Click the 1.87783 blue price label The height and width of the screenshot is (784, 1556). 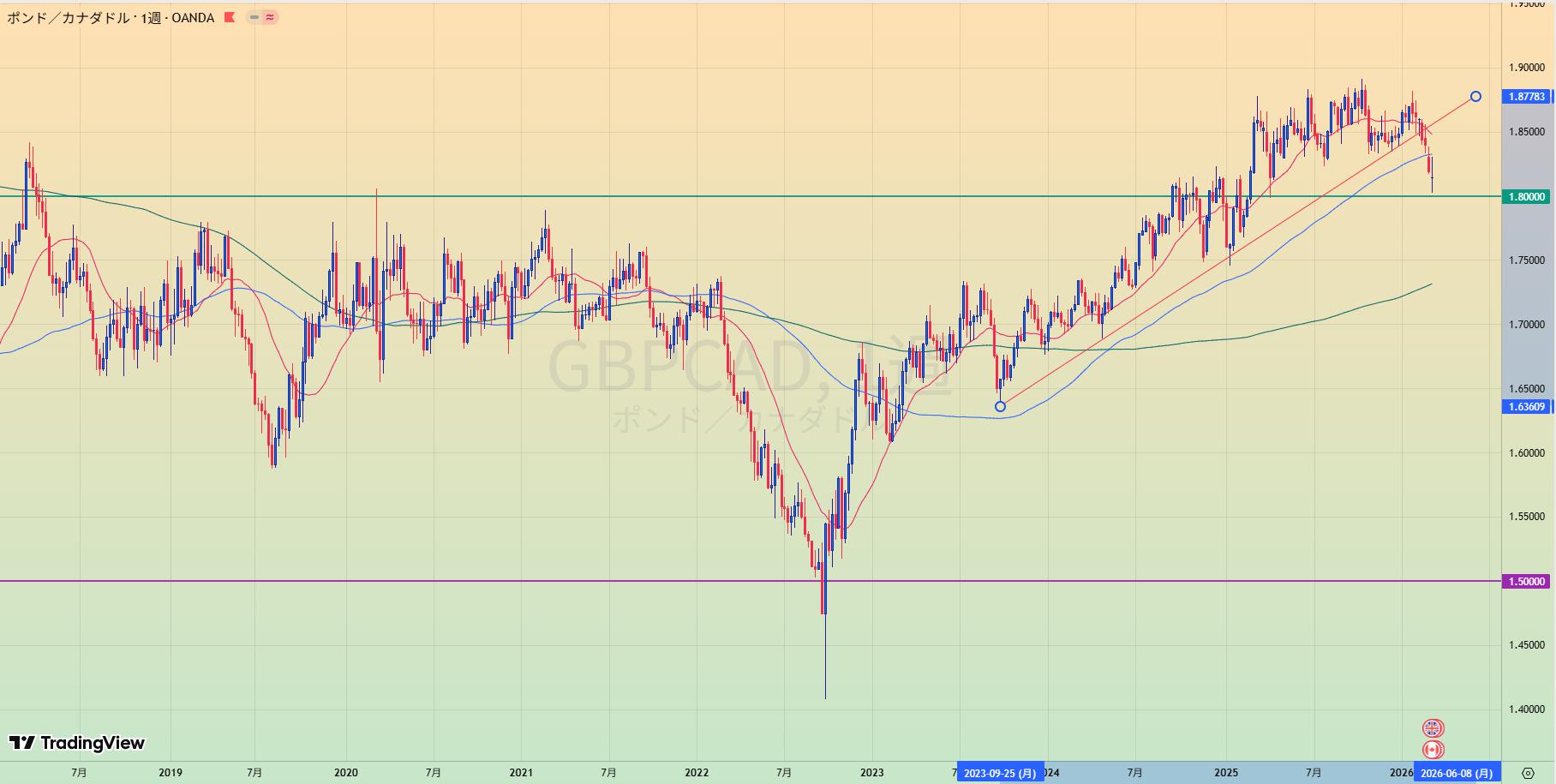pyautogui.click(x=1527, y=97)
